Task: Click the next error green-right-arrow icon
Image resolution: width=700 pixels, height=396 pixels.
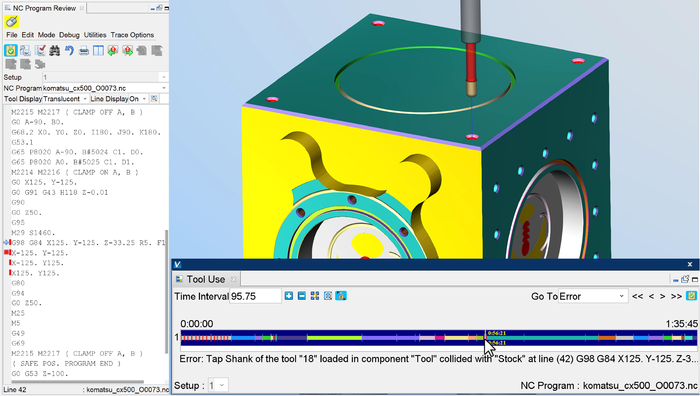Action: [x=128, y=50]
